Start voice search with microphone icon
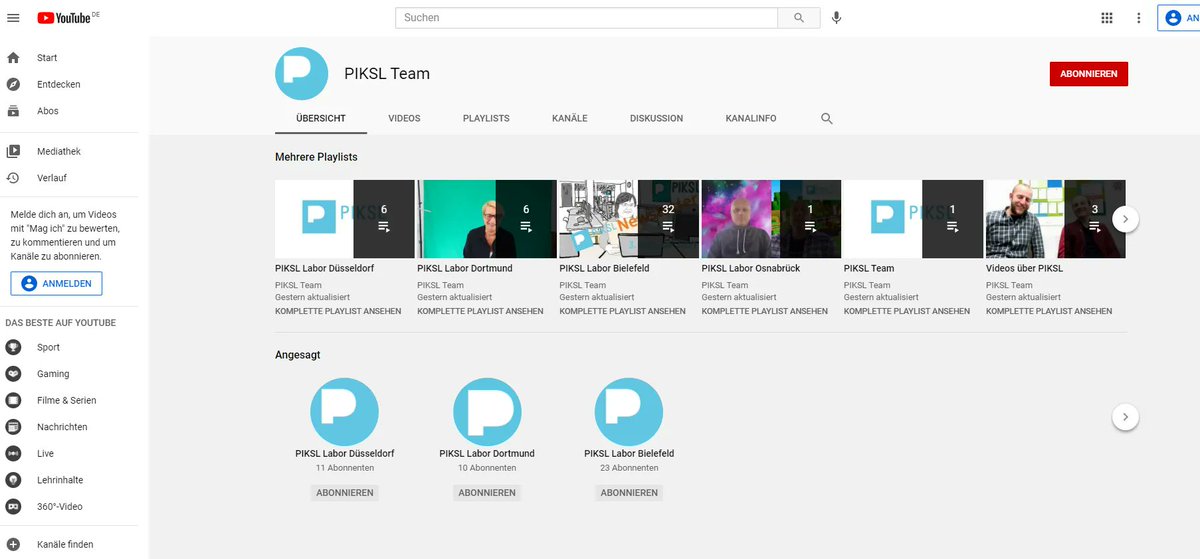 (836, 18)
